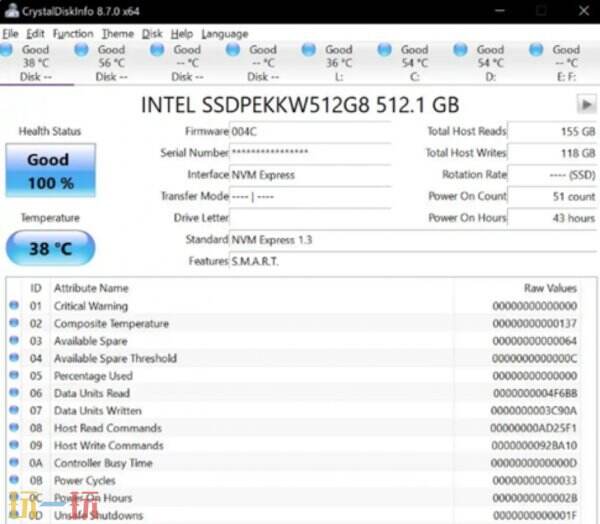Click the 38 °C temperature button
This screenshot has width=600, height=524.
click(x=51, y=248)
